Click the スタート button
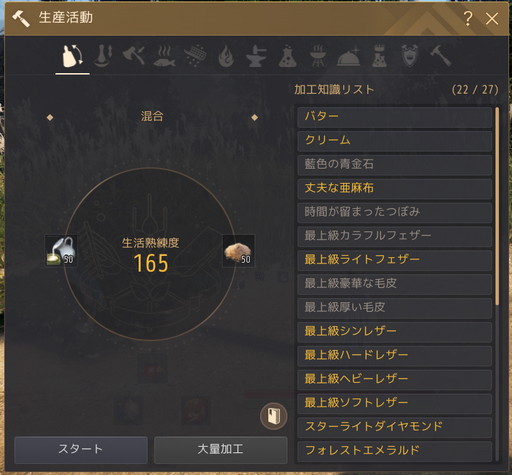This screenshot has width=512, height=475. click(x=81, y=450)
